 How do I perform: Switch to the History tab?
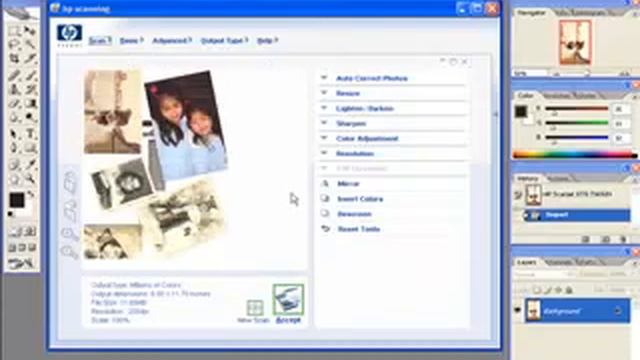pyautogui.click(x=528, y=178)
